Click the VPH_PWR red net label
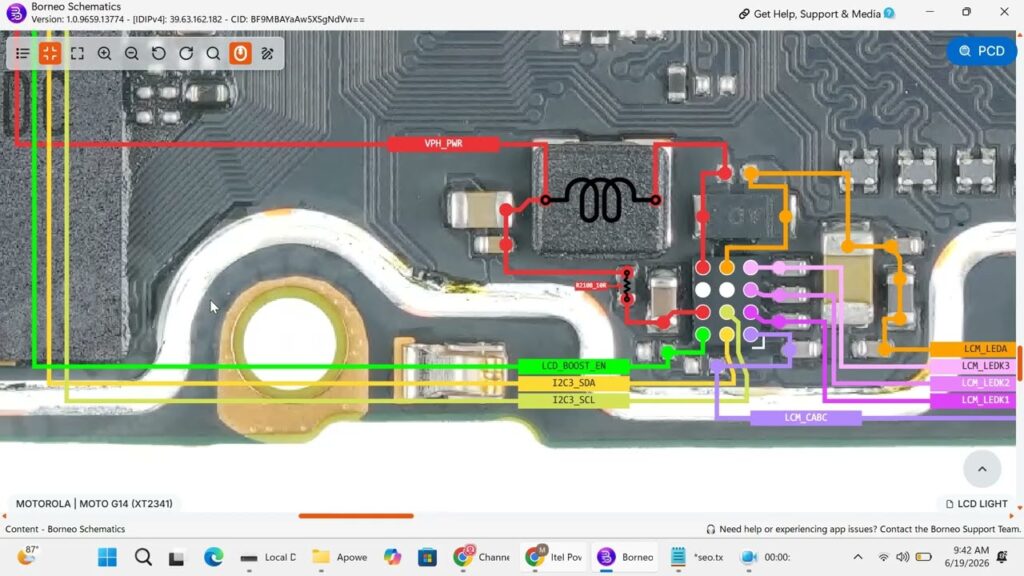Image resolution: width=1024 pixels, height=576 pixels. (443, 144)
